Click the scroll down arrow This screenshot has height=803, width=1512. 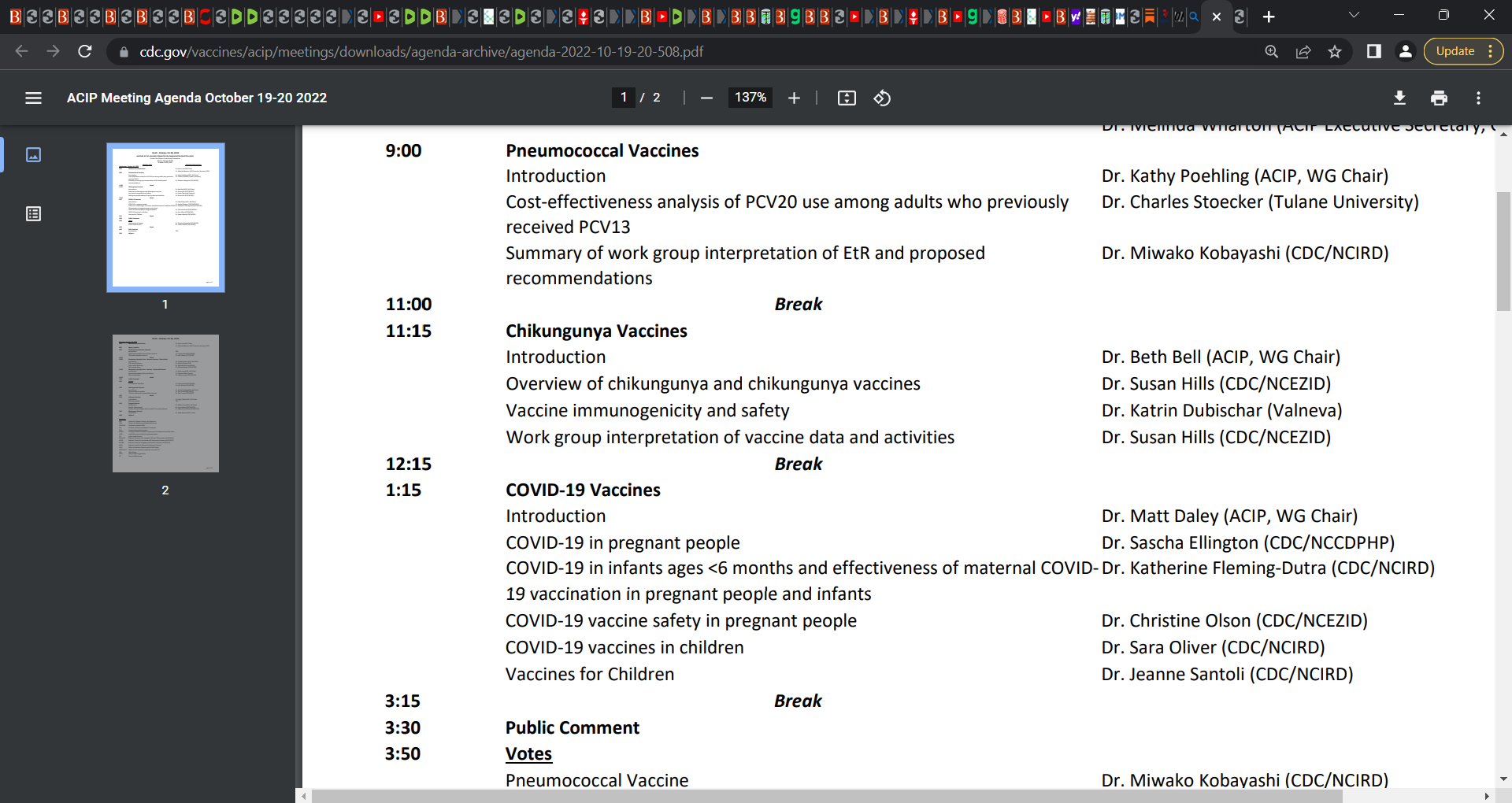1503,779
